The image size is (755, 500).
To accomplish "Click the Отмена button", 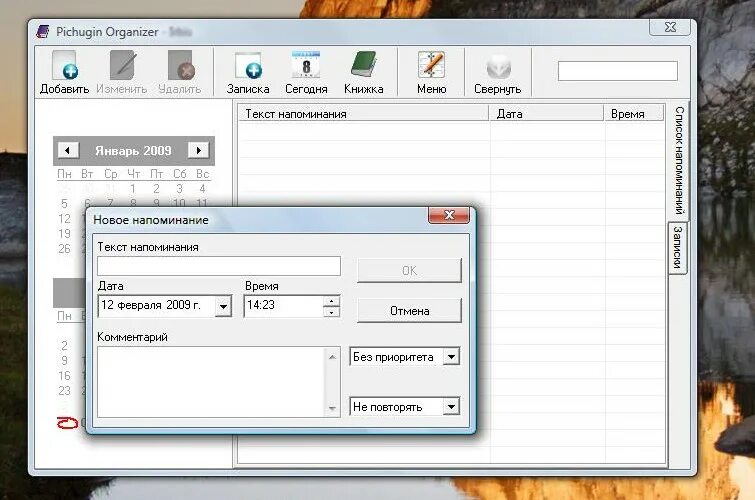I will (409, 311).
